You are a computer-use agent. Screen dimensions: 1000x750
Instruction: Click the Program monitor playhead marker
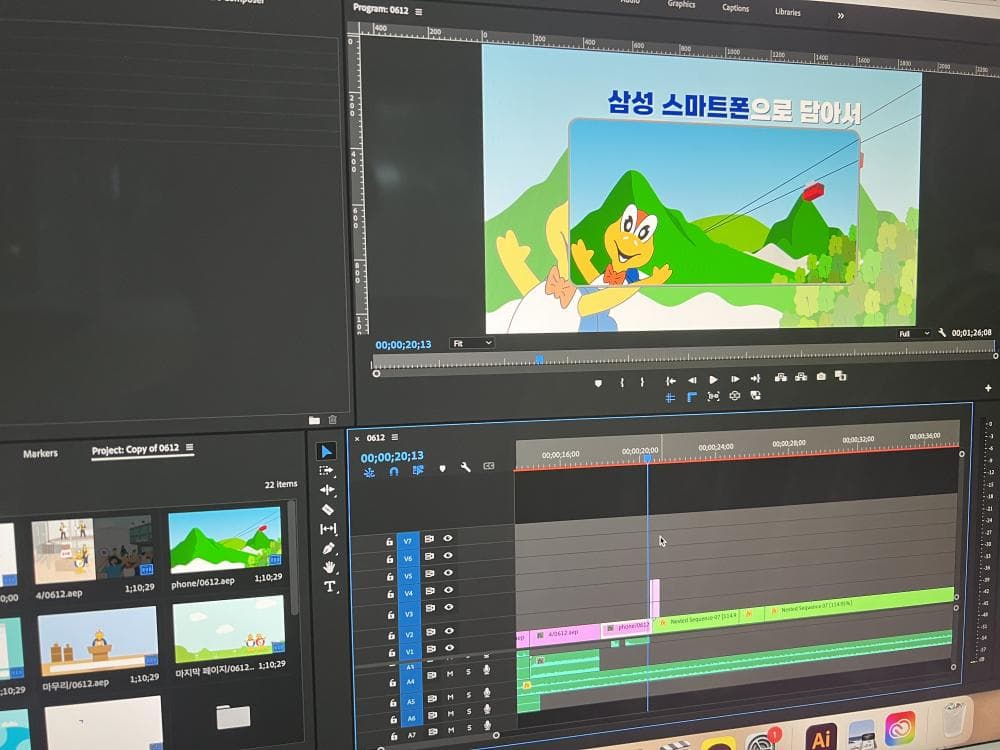coord(539,359)
